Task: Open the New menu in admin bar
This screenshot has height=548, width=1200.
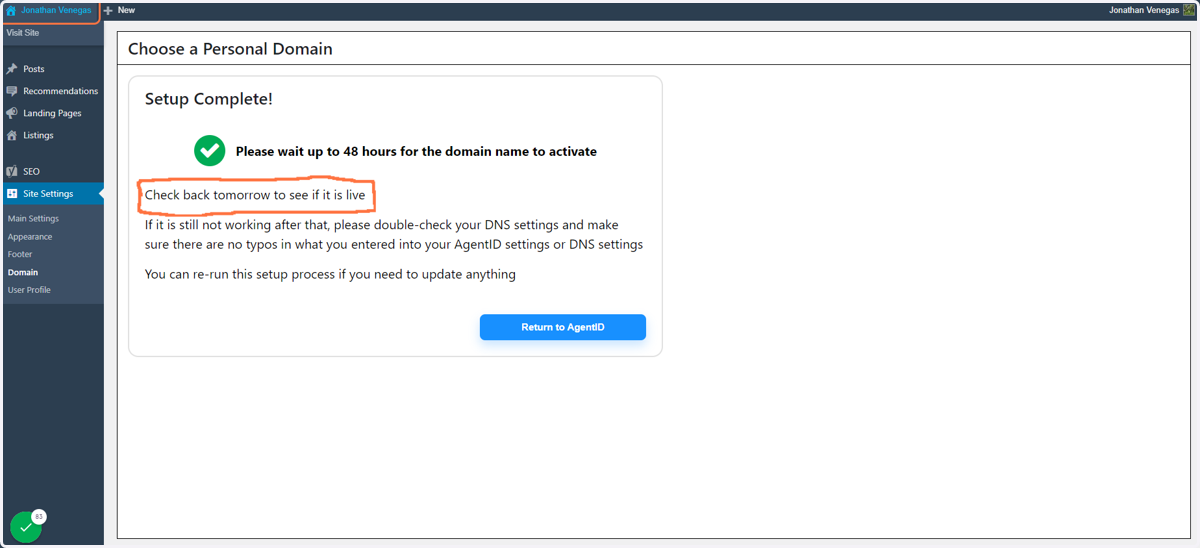Action: coord(126,10)
